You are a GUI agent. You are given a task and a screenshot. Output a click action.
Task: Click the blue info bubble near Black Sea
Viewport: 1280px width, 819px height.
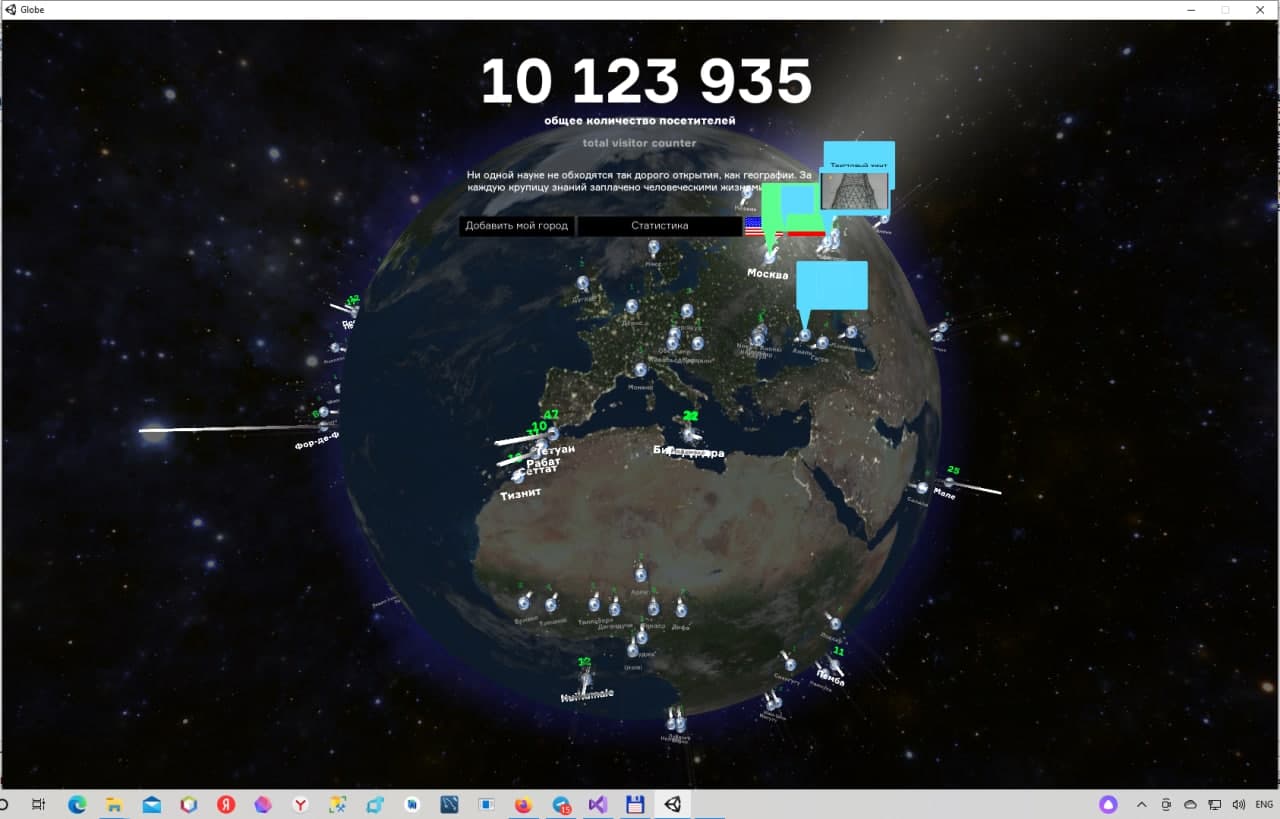(x=831, y=285)
